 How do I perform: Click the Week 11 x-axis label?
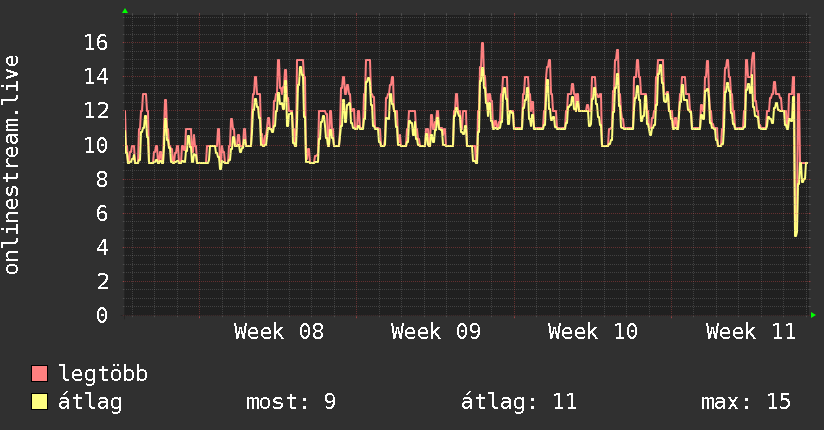pyautogui.click(x=751, y=332)
